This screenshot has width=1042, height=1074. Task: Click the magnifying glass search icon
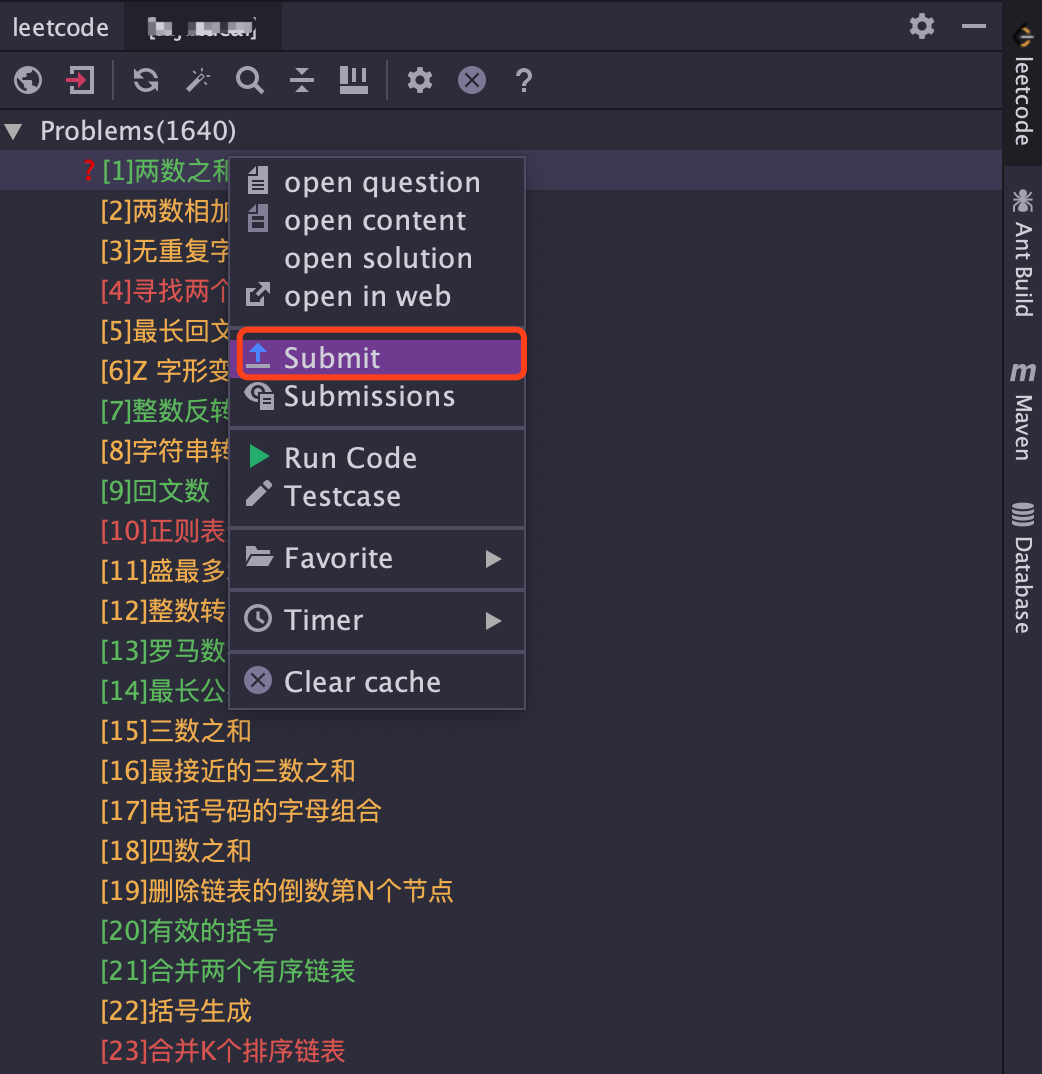click(x=250, y=80)
